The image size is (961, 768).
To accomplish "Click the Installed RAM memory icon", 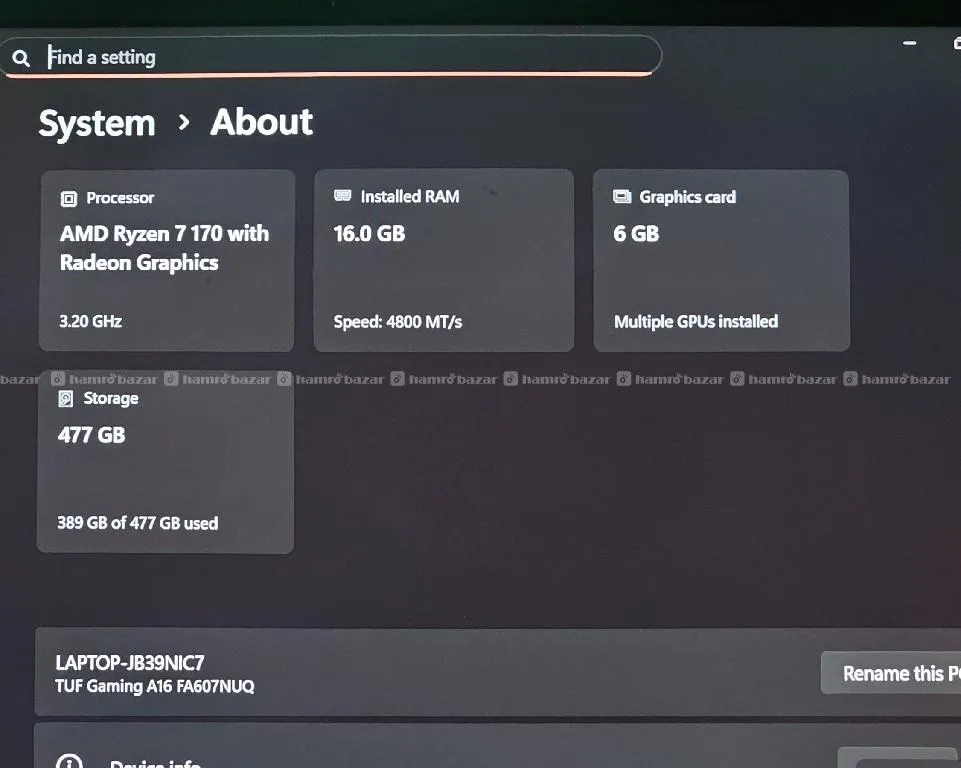I will (343, 196).
